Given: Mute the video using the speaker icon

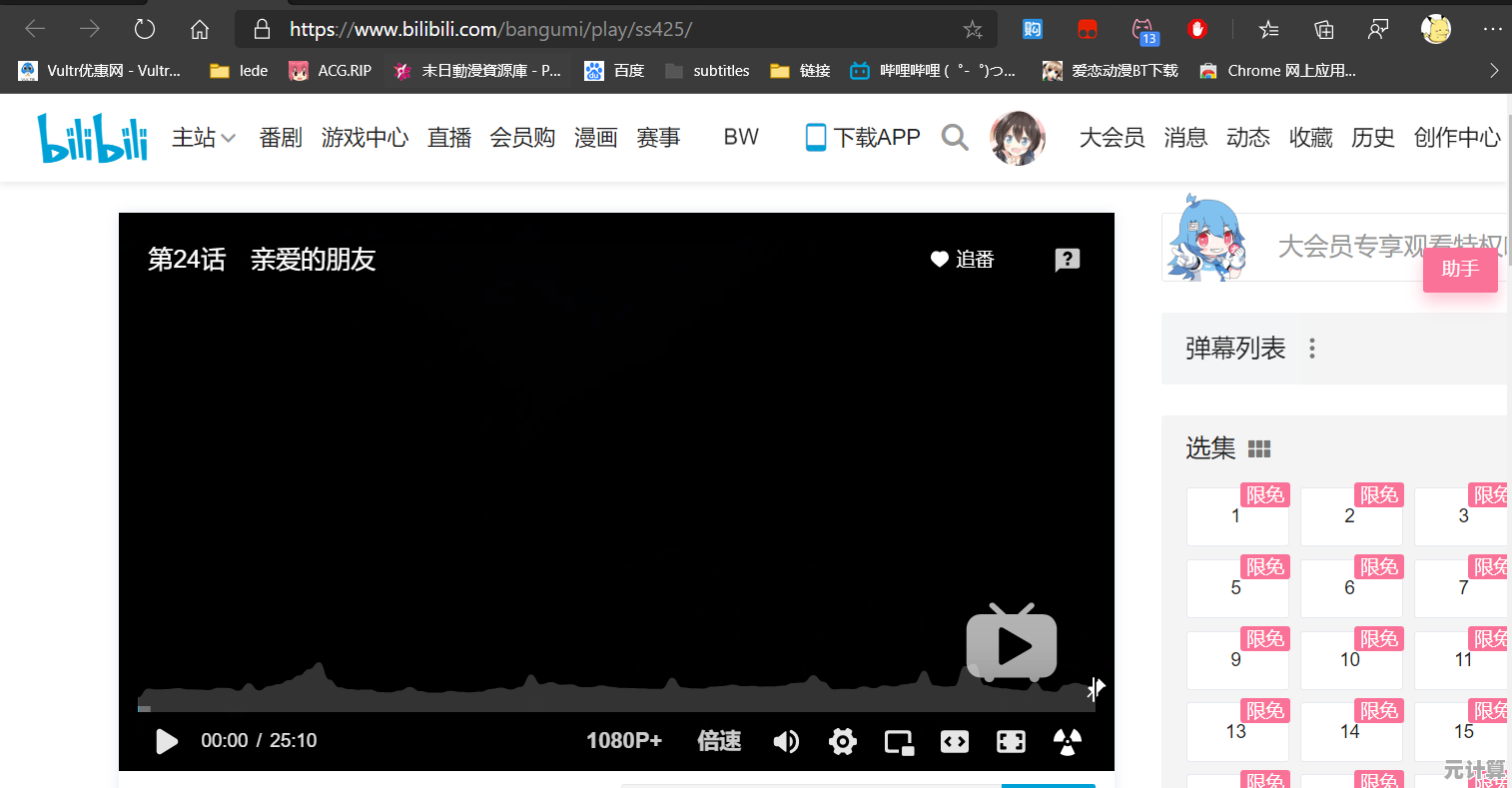Looking at the screenshot, I should pos(786,741).
